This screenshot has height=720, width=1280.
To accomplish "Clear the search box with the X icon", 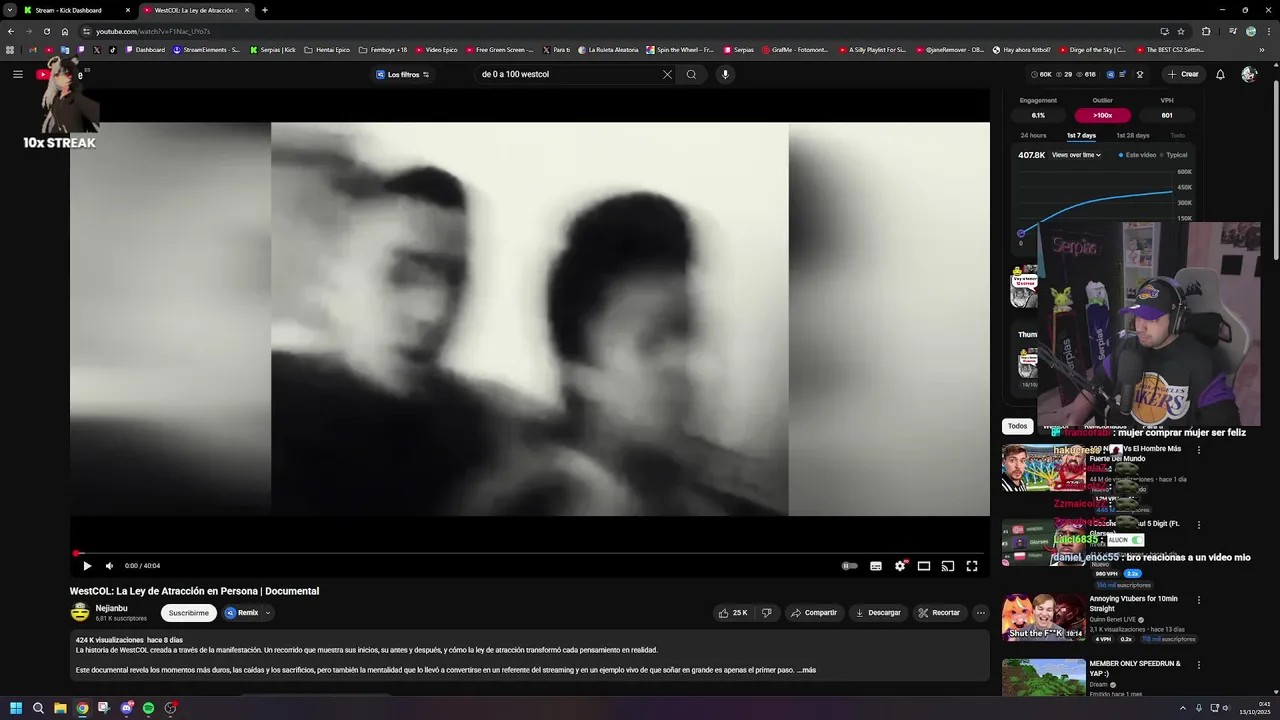I will click(667, 74).
